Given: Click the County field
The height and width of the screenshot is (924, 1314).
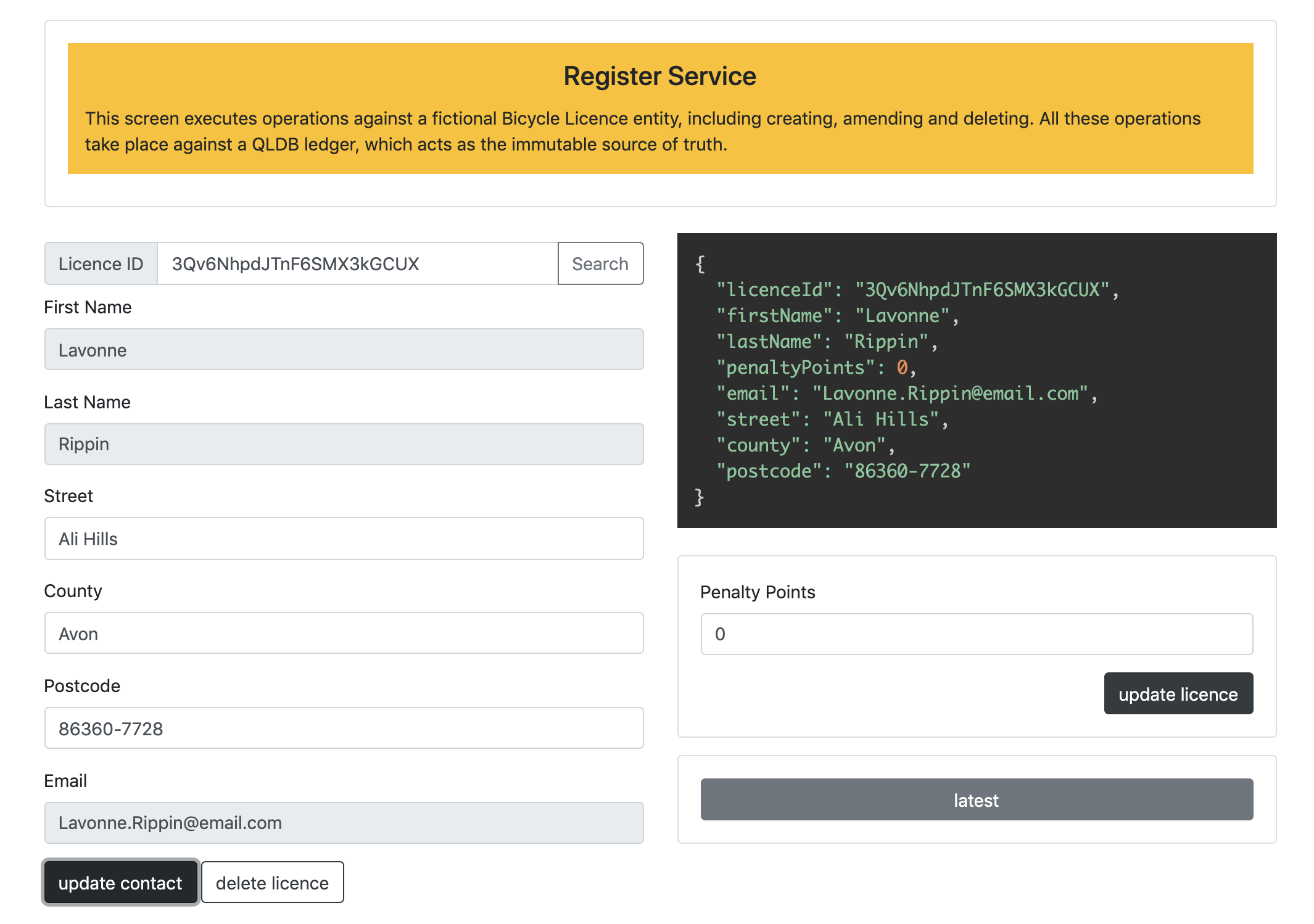Looking at the screenshot, I should pos(344,634).
